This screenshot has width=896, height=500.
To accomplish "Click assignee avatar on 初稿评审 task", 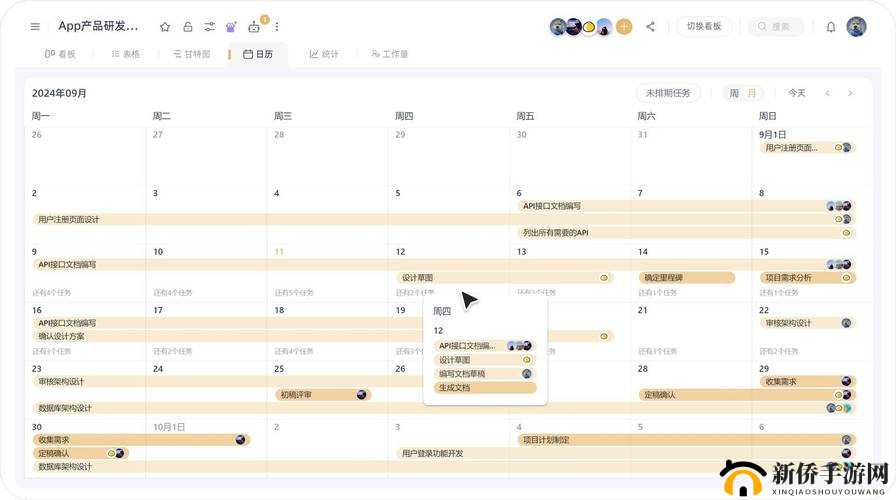I will [362, 395].
